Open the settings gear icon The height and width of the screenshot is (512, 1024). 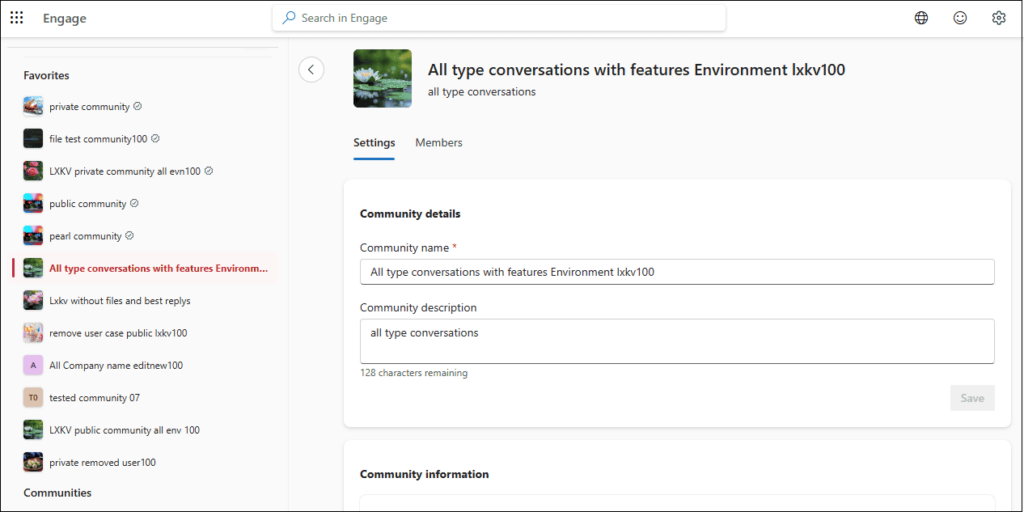[998, 18]
